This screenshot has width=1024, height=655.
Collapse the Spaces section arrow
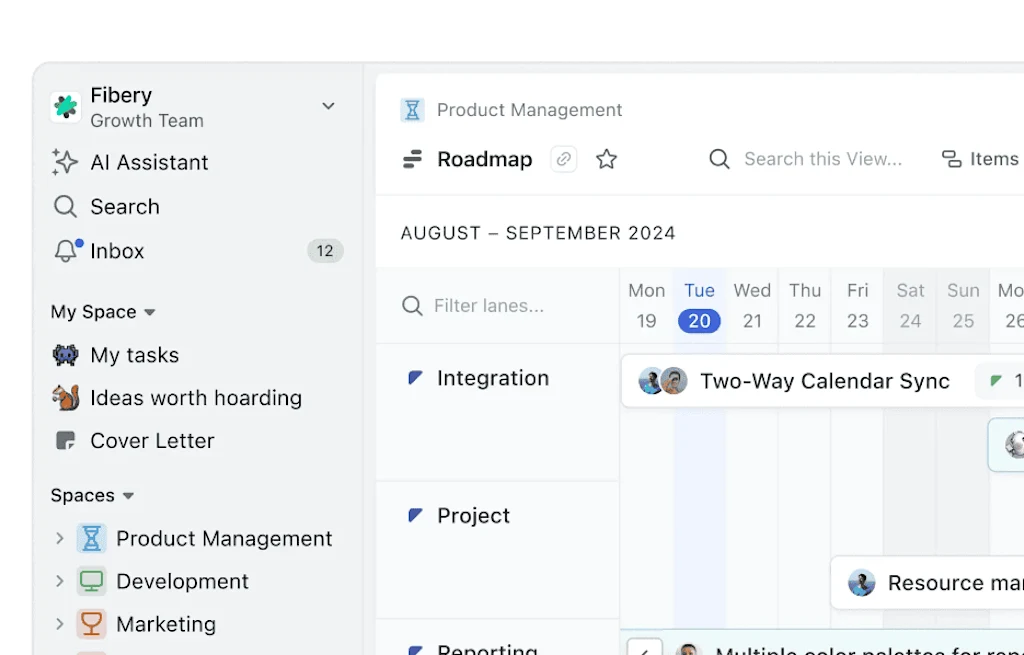coord(128,496)
